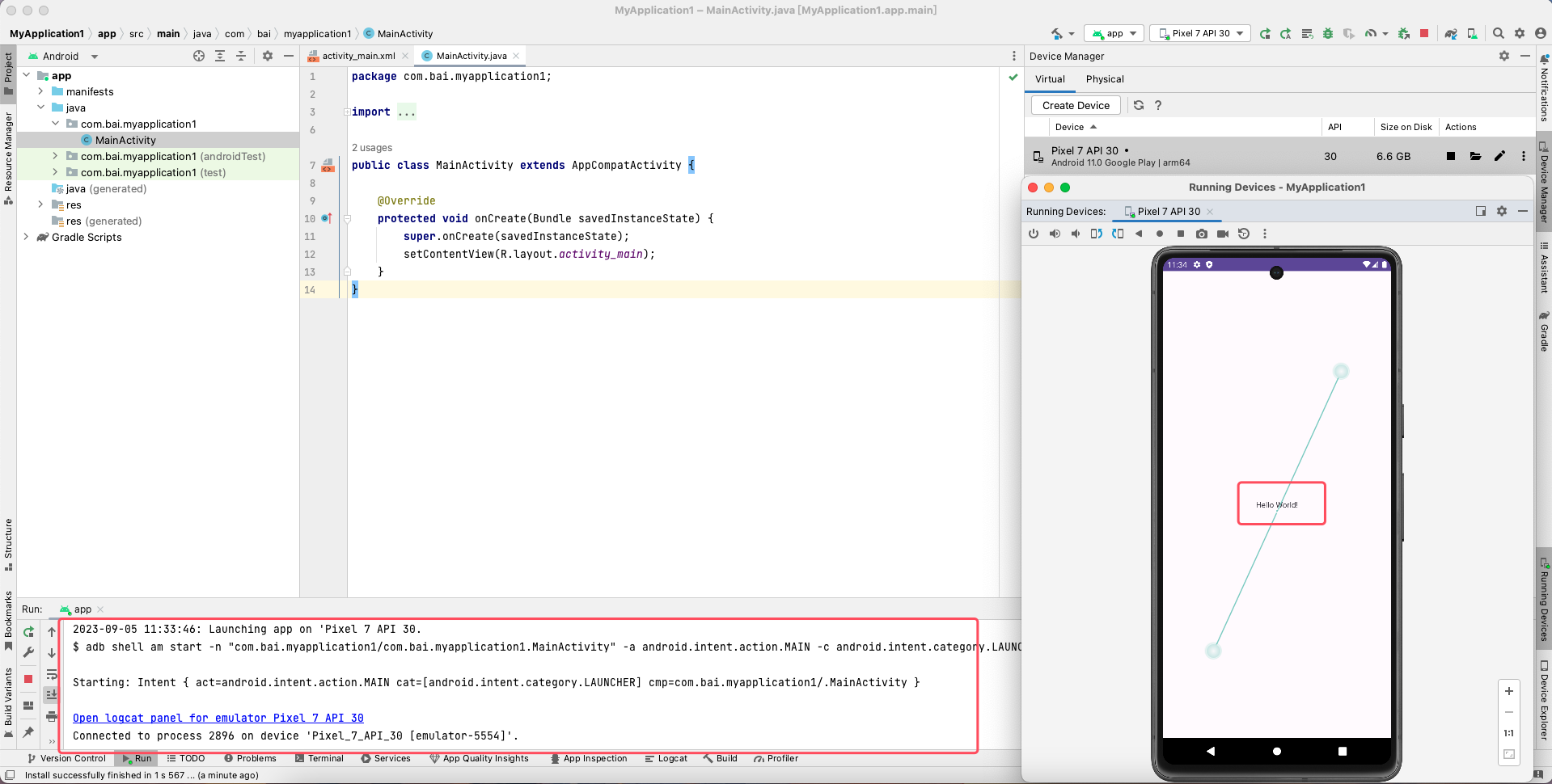
Task: Open the Logcat tool window tab
Action: point(666,758)
